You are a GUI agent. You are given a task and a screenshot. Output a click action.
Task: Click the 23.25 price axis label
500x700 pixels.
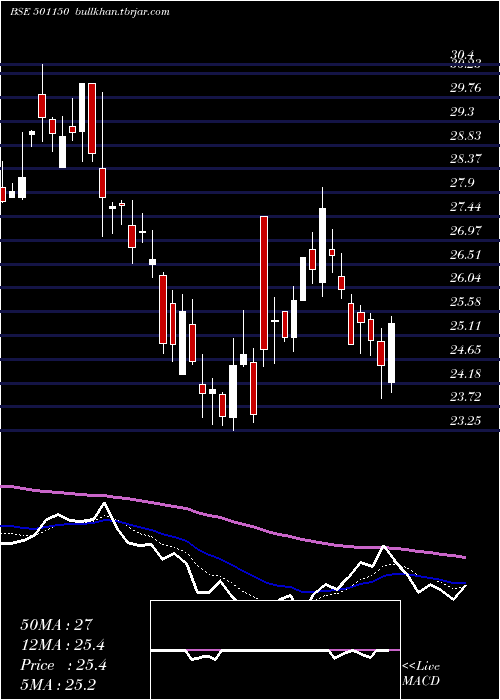coord(466,421)
